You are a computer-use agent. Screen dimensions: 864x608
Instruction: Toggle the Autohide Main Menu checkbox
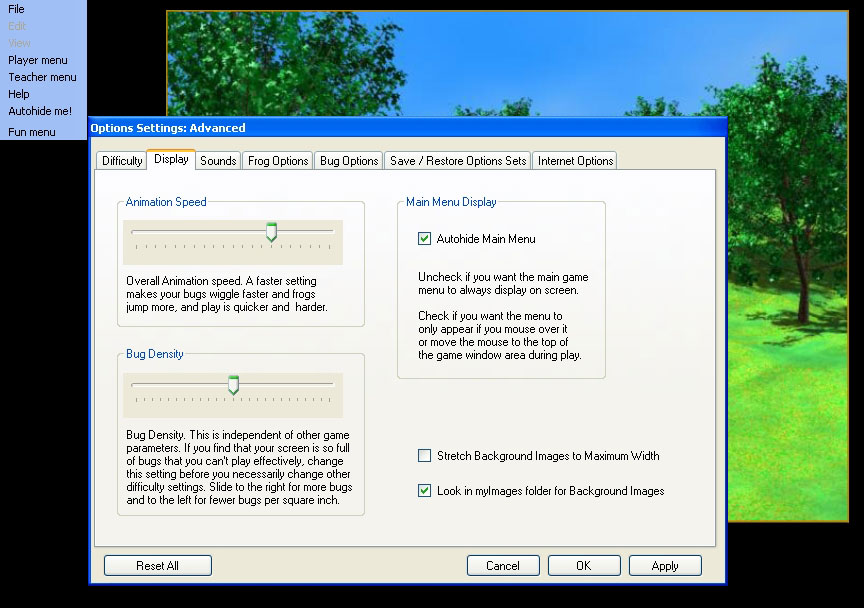pyautogui.click(x=425, y=239)
